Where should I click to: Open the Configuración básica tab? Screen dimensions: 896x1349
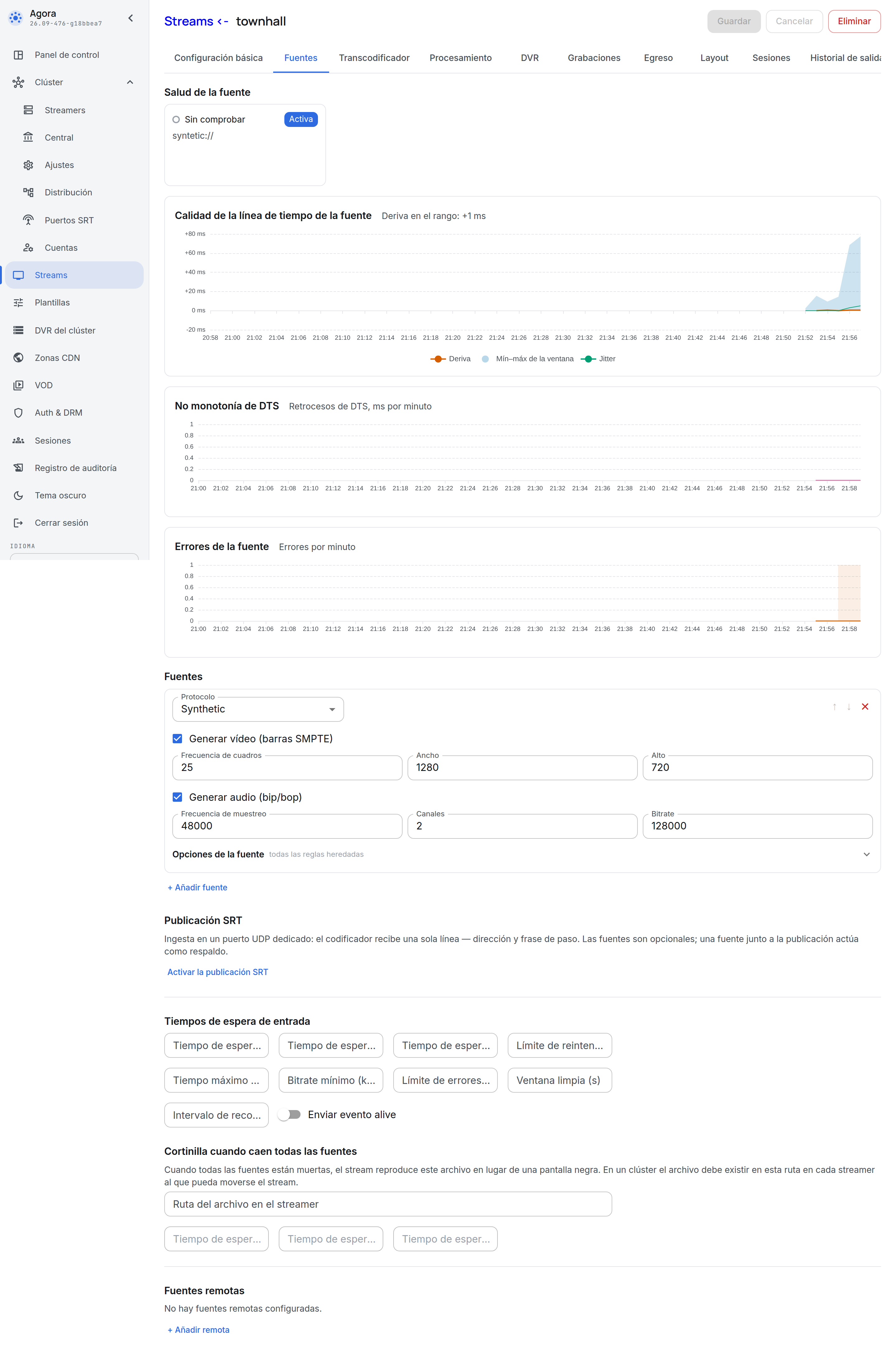[218, 58]
